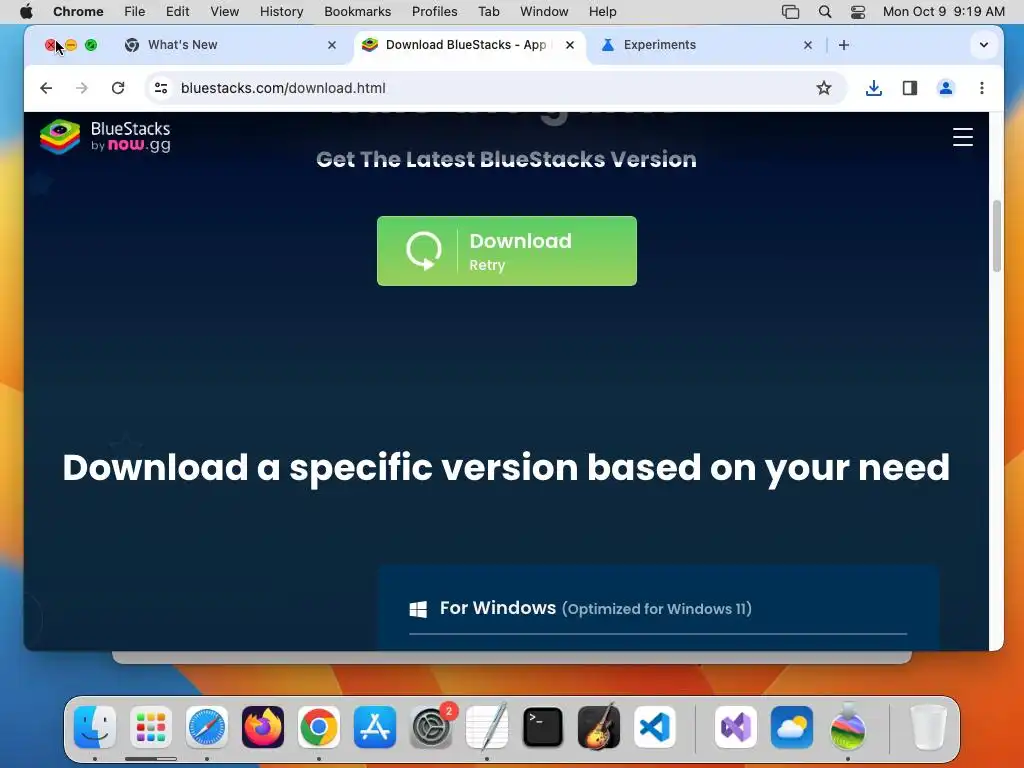
Task: Open macOS installer icon in the Dock
Action: pos(848,727)
